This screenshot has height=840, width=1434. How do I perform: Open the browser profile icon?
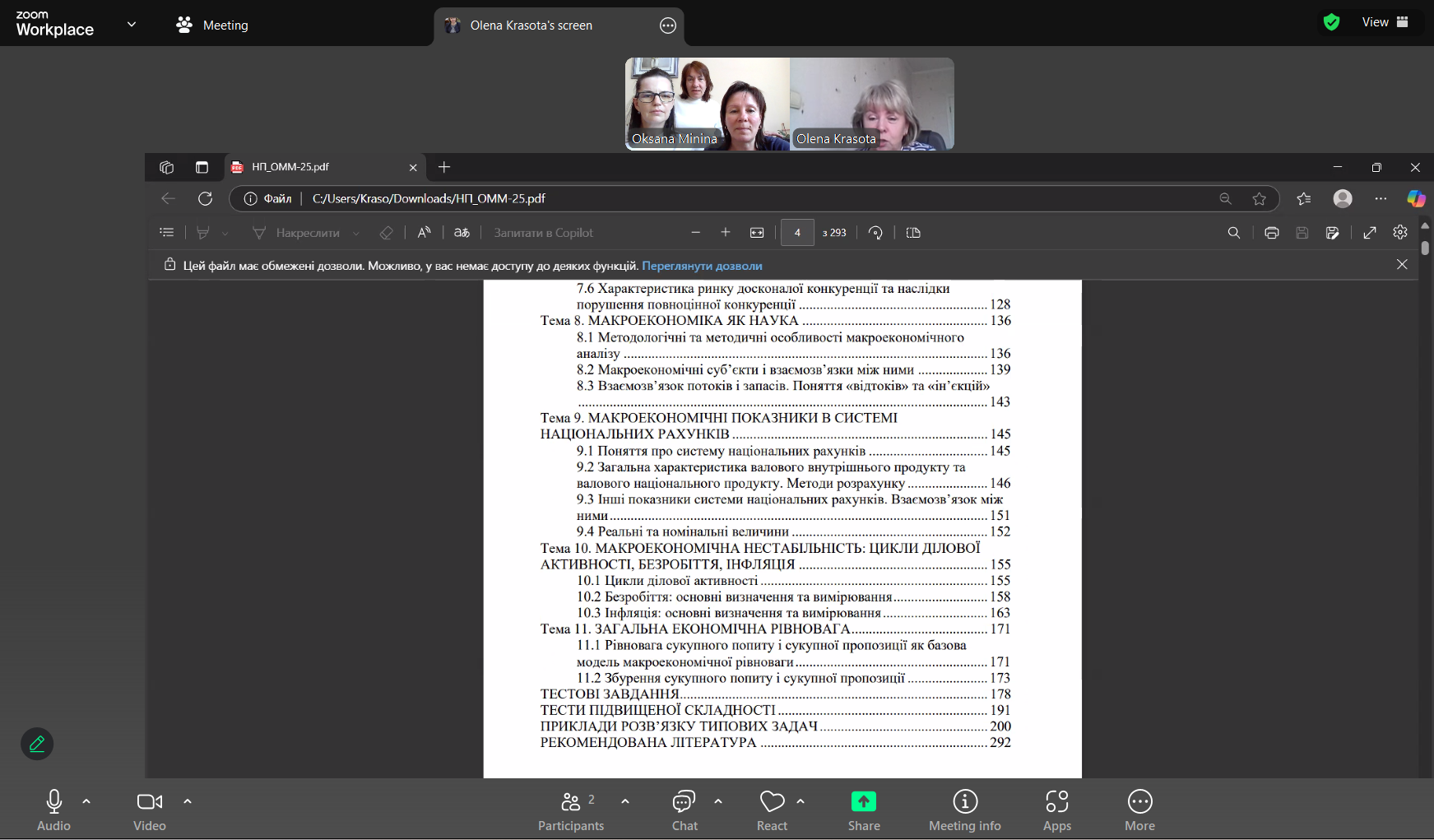[x=1343, y=198]
